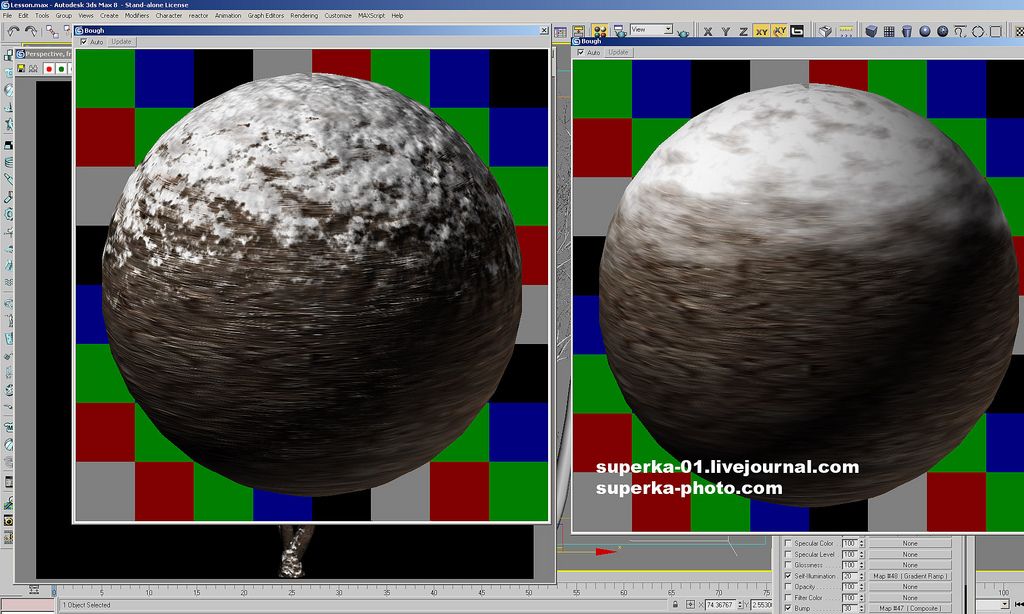Click the Self-Illumination amount field
This screenshot has height=614, width=1024.
(x=850, y=576)
